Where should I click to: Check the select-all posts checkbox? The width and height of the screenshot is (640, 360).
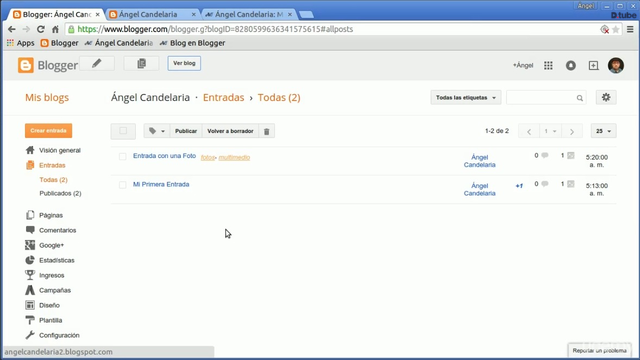pyautogui.click(x=123, y=131)
